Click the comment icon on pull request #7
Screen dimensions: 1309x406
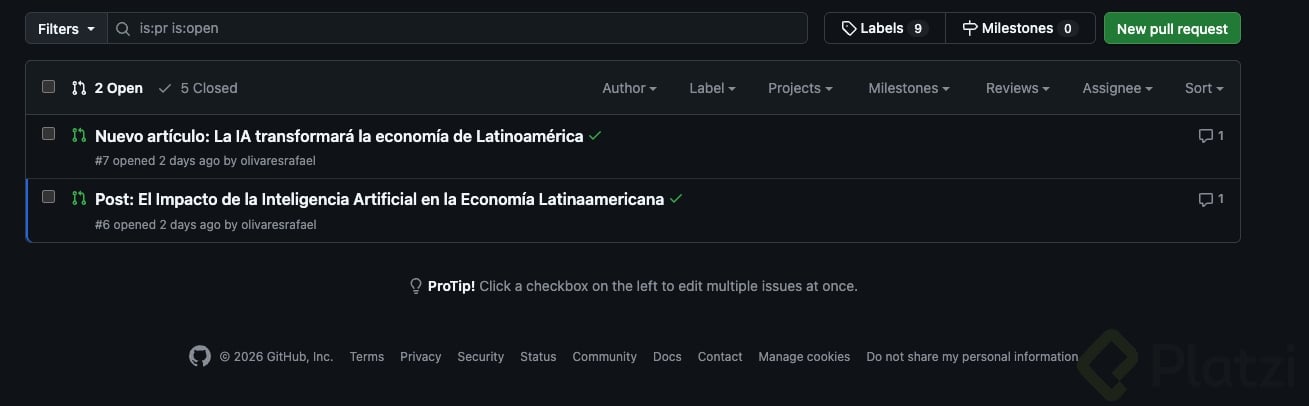click(x=1206, y=136)
